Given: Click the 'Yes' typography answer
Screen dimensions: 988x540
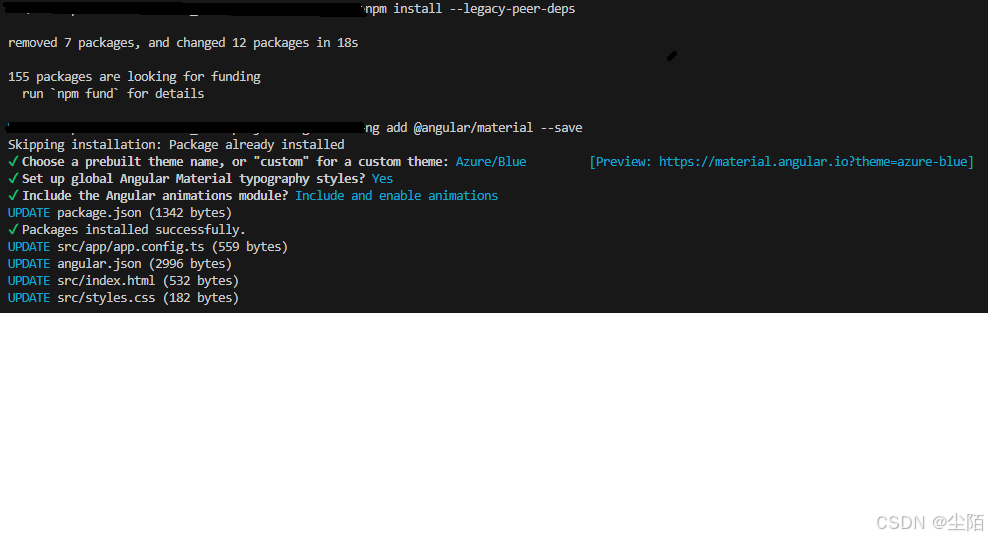Looking at the screenshot, I should (x=382, y=179).
